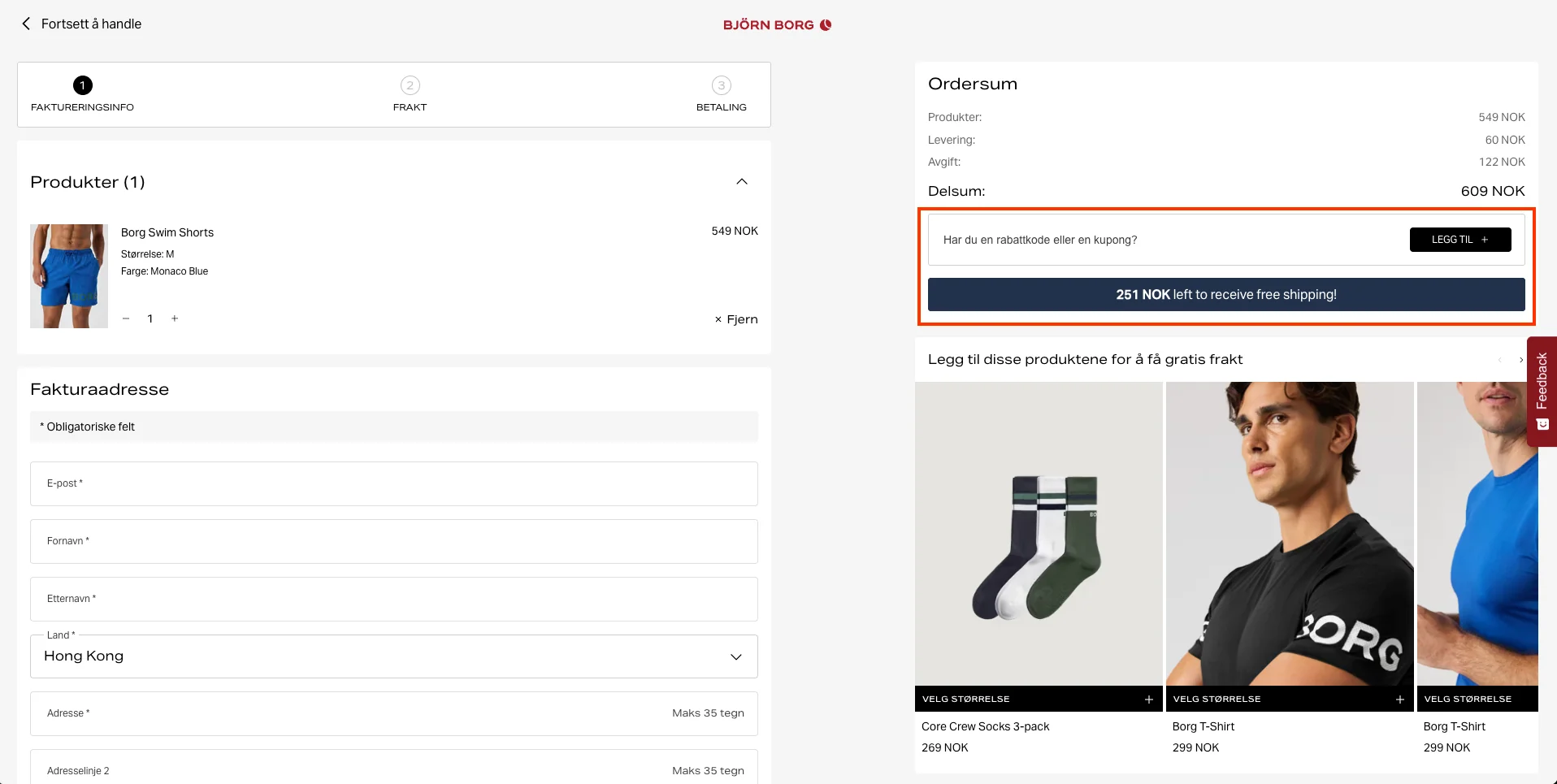The image size is (1557, 784).
Task: Click the 269 NOK socks price
Action: click(944, 747)
